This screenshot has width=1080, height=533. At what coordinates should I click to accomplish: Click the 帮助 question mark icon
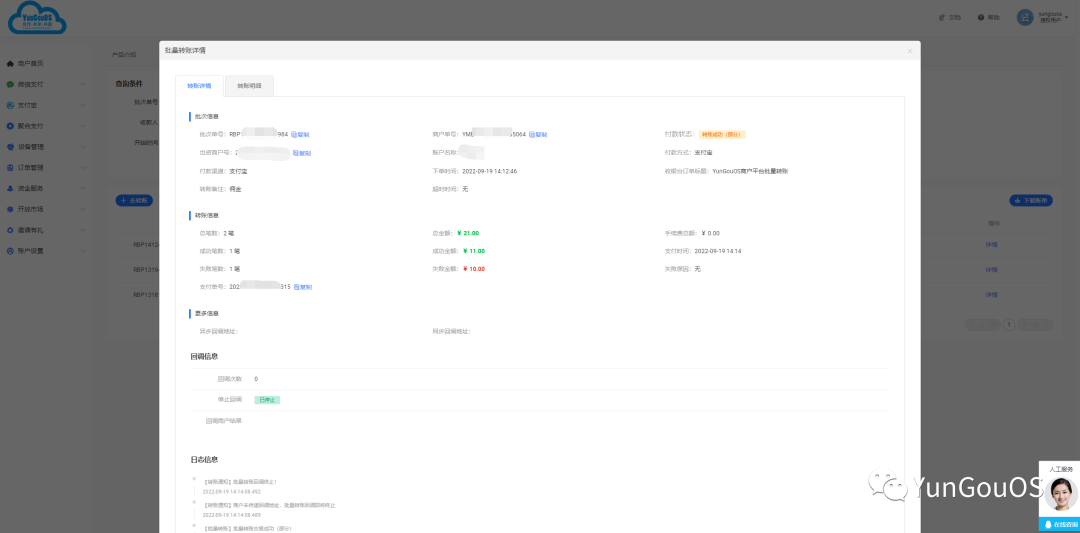coord(981,17)
